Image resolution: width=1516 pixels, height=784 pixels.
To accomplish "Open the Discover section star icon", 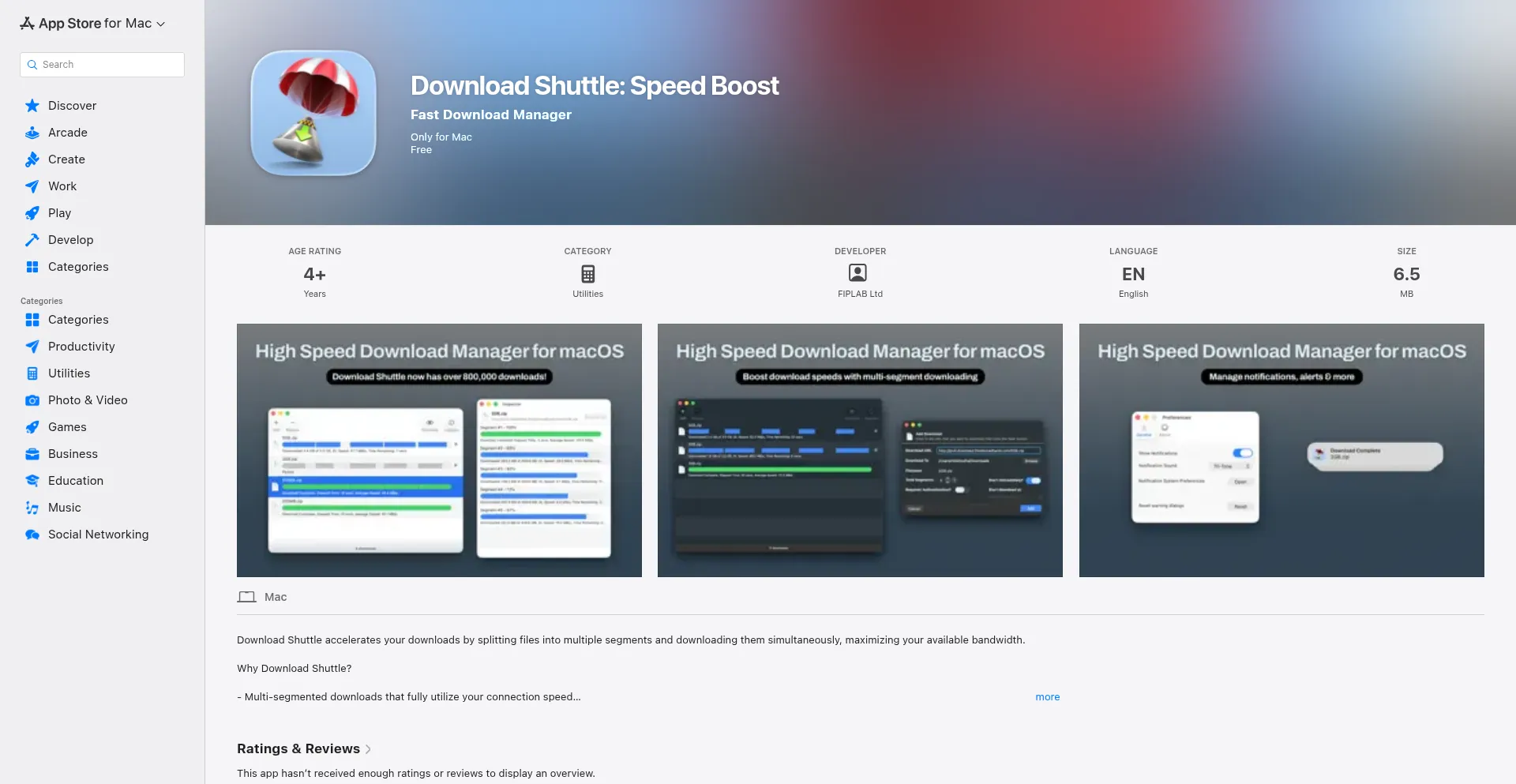I will (32, 106).
